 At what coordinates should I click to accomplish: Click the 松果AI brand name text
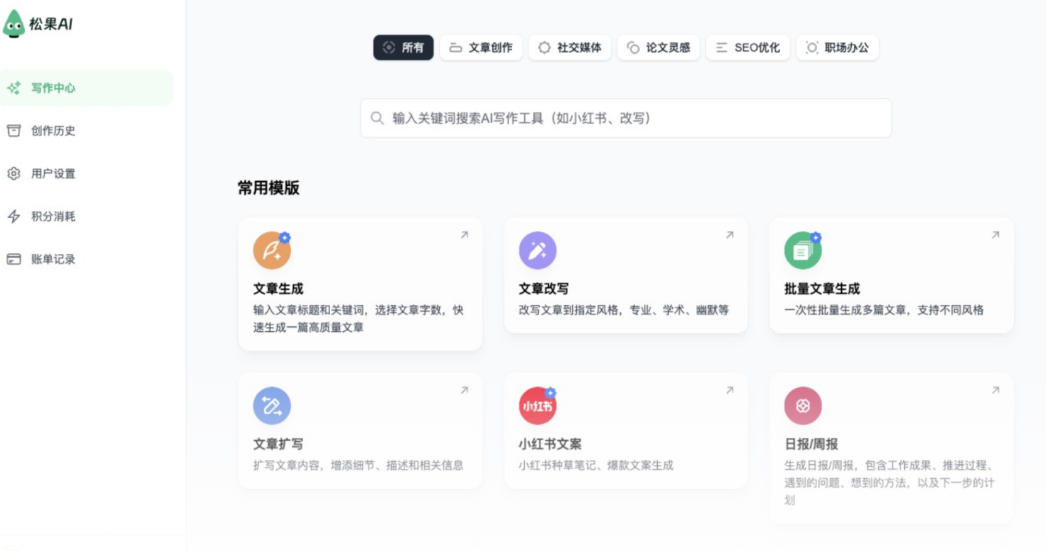51,24
